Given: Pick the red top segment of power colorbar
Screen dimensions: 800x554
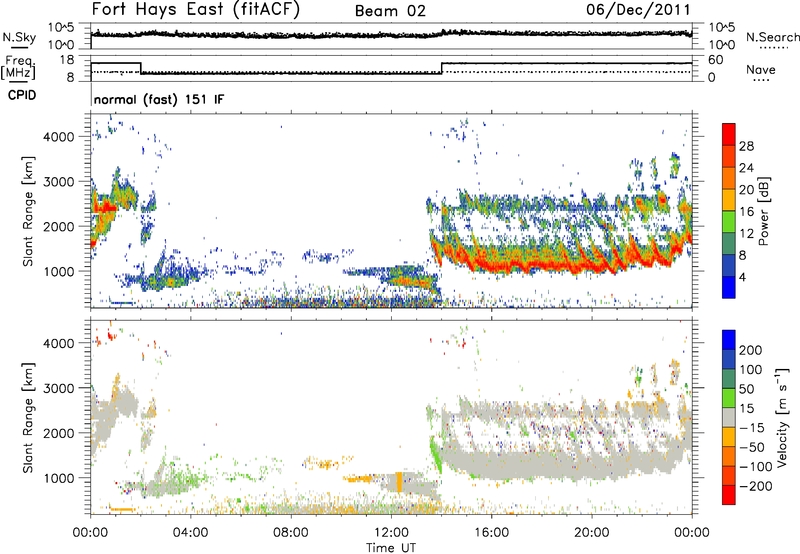Looking at the screenshot, I should (729, 135).
